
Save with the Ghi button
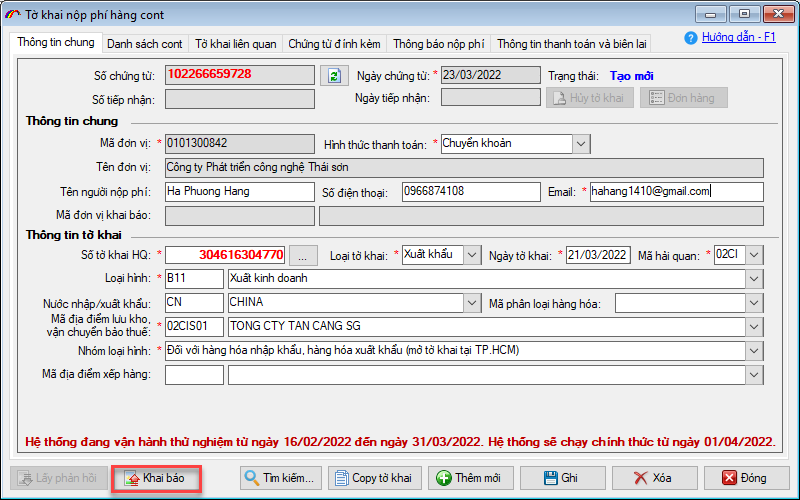tap(562, 478)
